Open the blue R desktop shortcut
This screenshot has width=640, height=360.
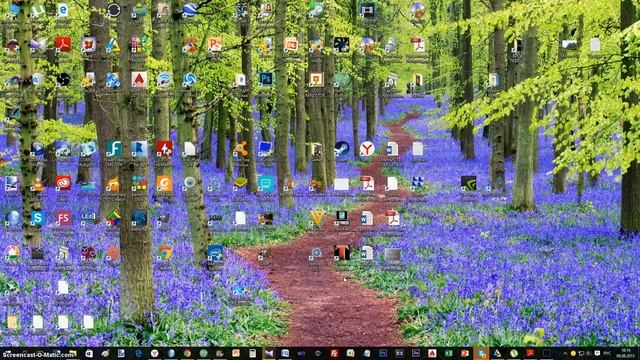[139, 149]
